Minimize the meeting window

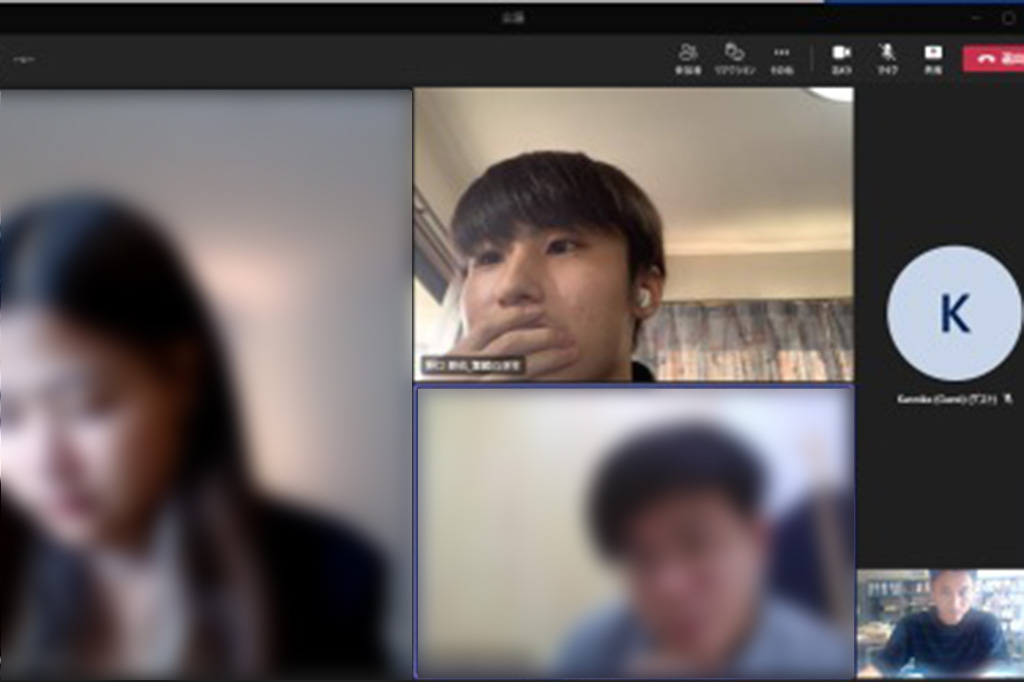(977, 17)
